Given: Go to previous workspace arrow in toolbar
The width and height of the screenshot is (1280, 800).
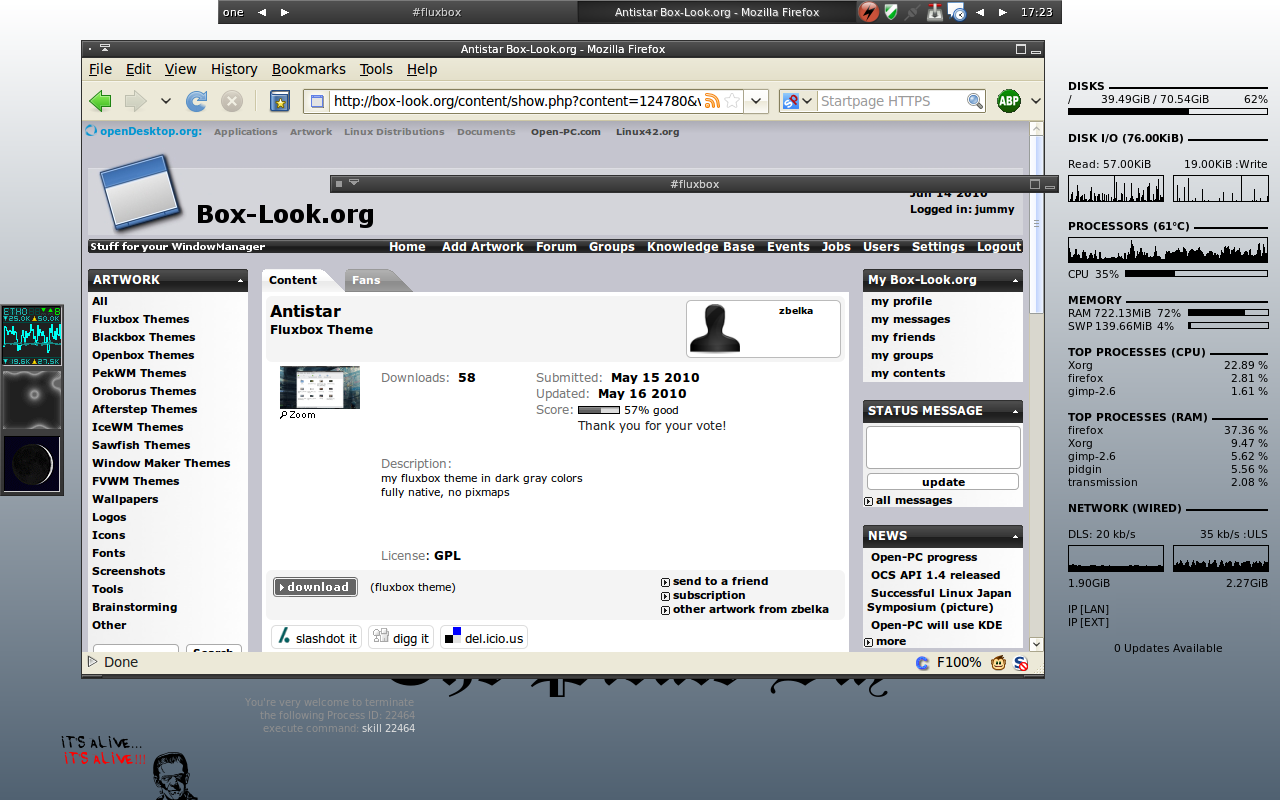Looking at the screenshot, I should coord(262,12).
